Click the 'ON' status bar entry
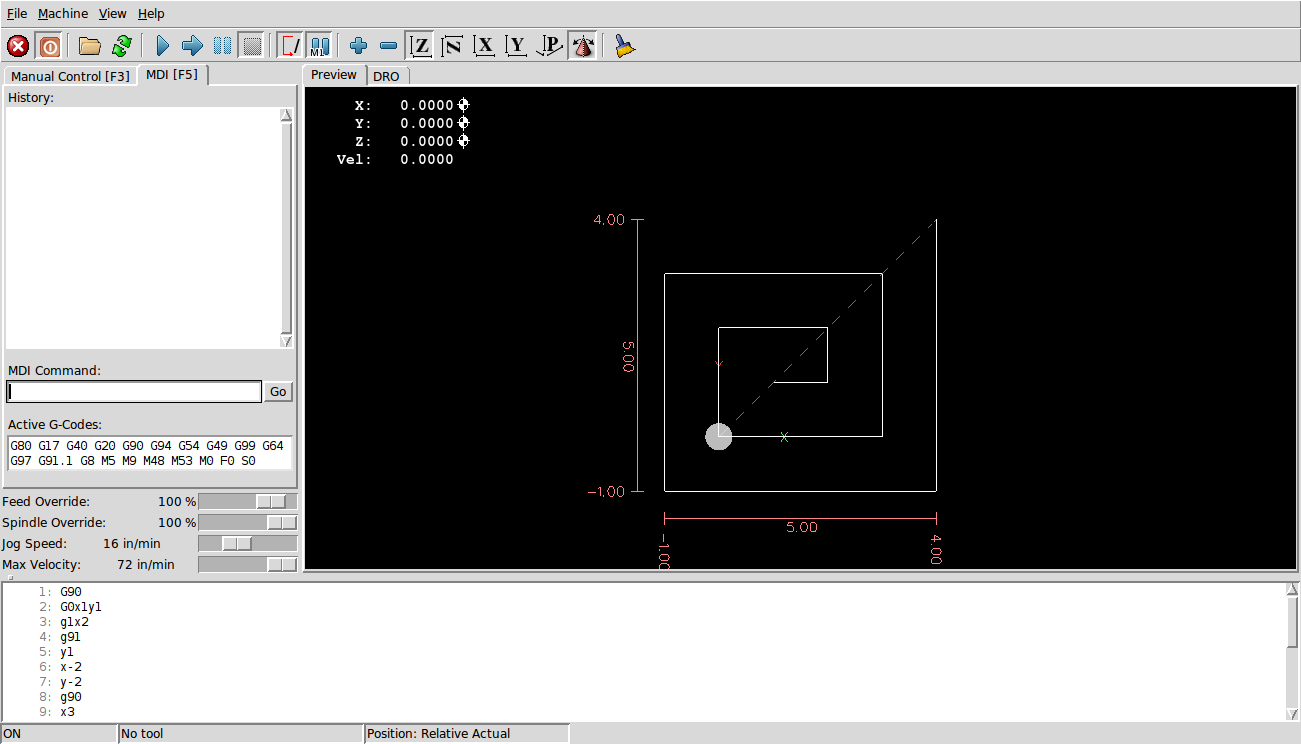This screenshot has height=744, width=1301. (59, 734)
